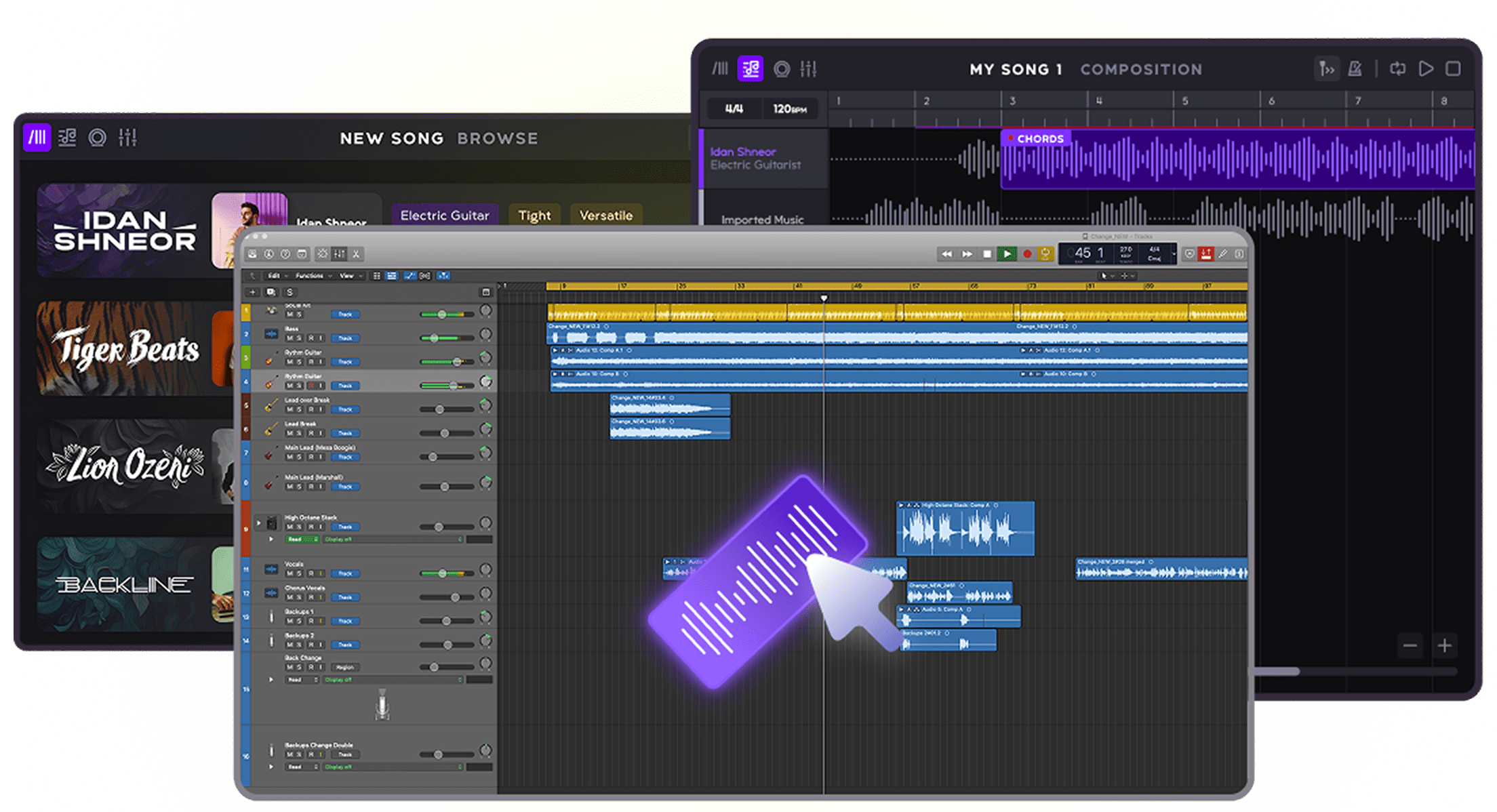Viewport: 1497px width, 812px height.
Task: Mute the Bass track
Action: [290, 338]
